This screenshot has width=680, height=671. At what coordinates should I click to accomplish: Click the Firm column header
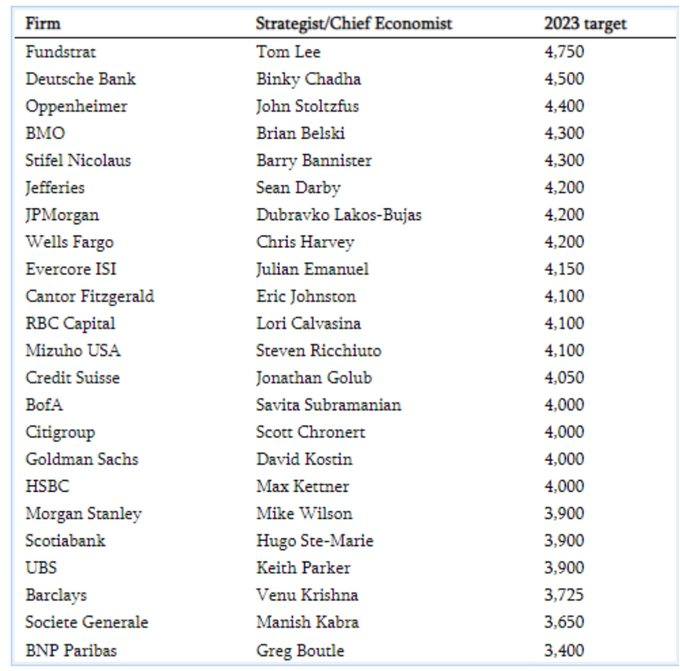click(42, 23)
